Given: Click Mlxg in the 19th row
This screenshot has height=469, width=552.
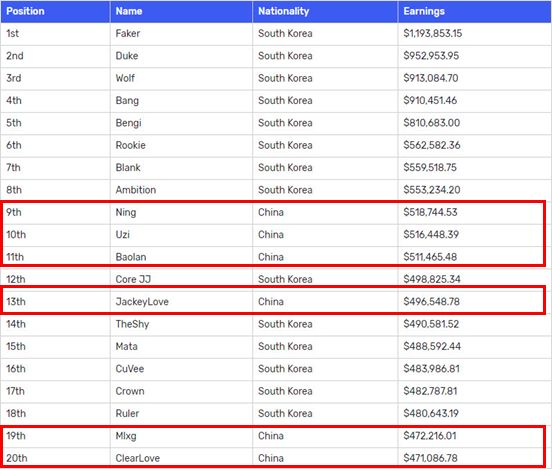Looking at the screenshot, I should pyautogui.click(x=126, y=436).
